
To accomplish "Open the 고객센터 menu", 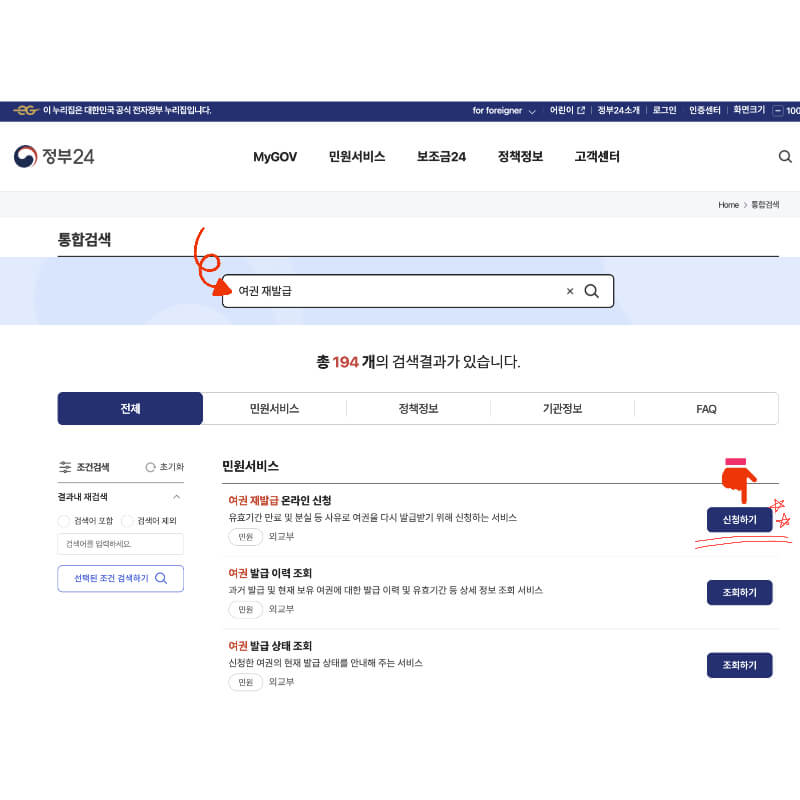I will 597,157.
